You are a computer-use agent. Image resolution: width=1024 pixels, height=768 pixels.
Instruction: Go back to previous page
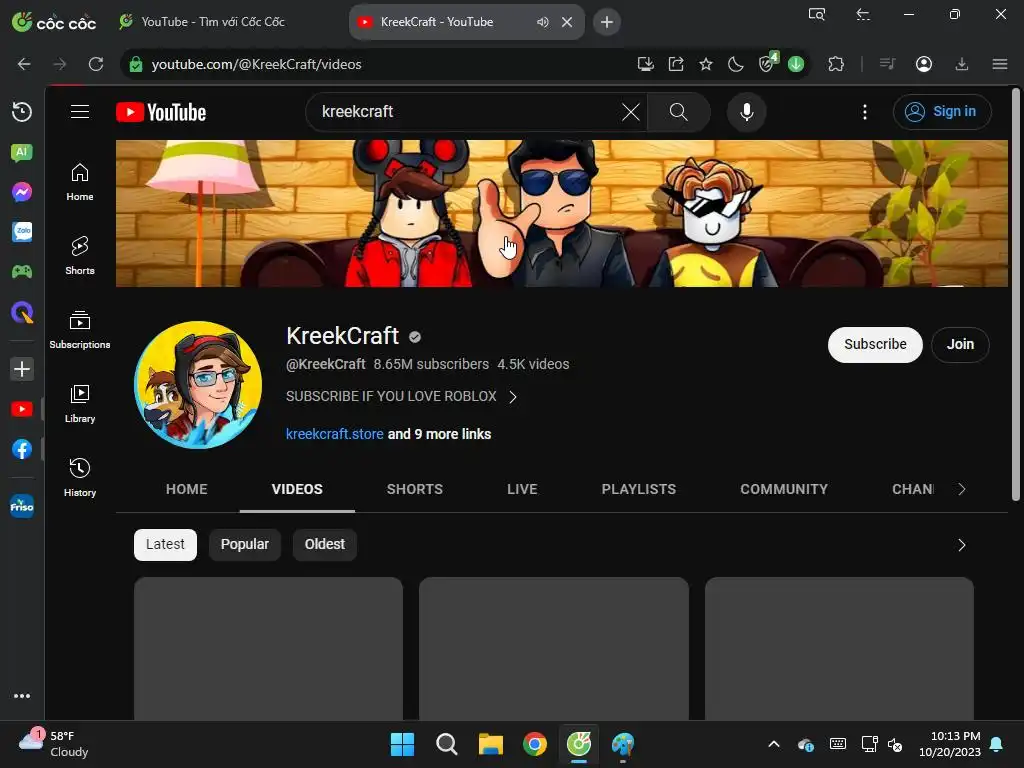(x=24, y=64)
